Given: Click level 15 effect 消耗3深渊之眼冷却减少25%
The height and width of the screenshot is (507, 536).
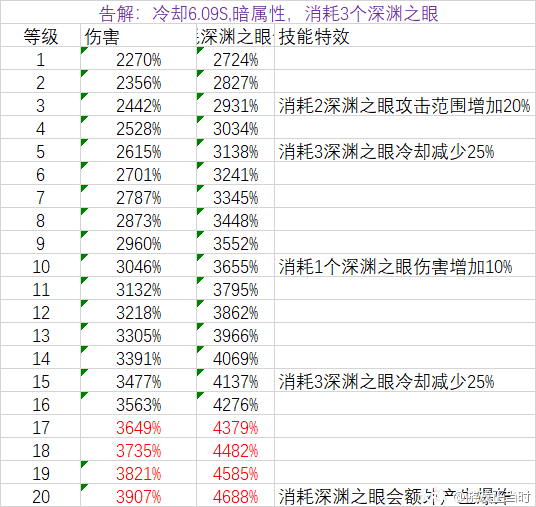Looking at the screenshot, I should (x=386, y=382).
